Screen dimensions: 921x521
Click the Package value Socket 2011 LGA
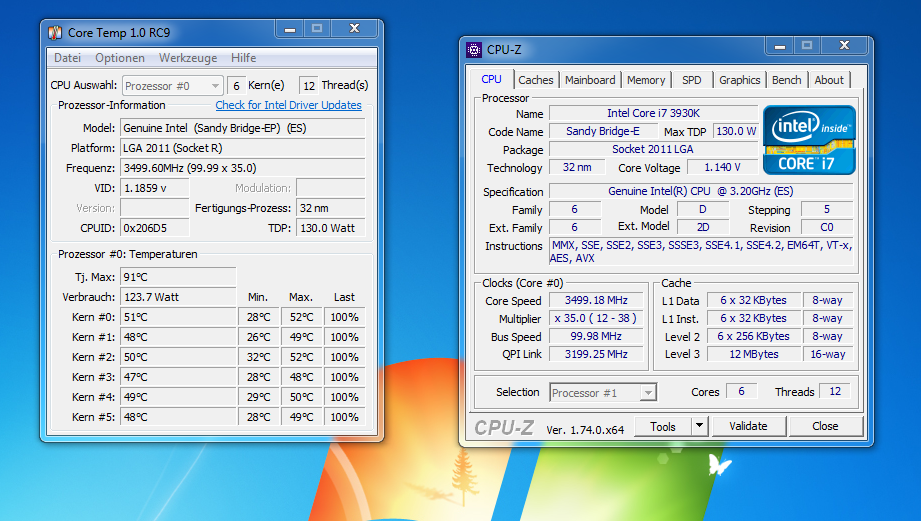[x=654, y=149]
